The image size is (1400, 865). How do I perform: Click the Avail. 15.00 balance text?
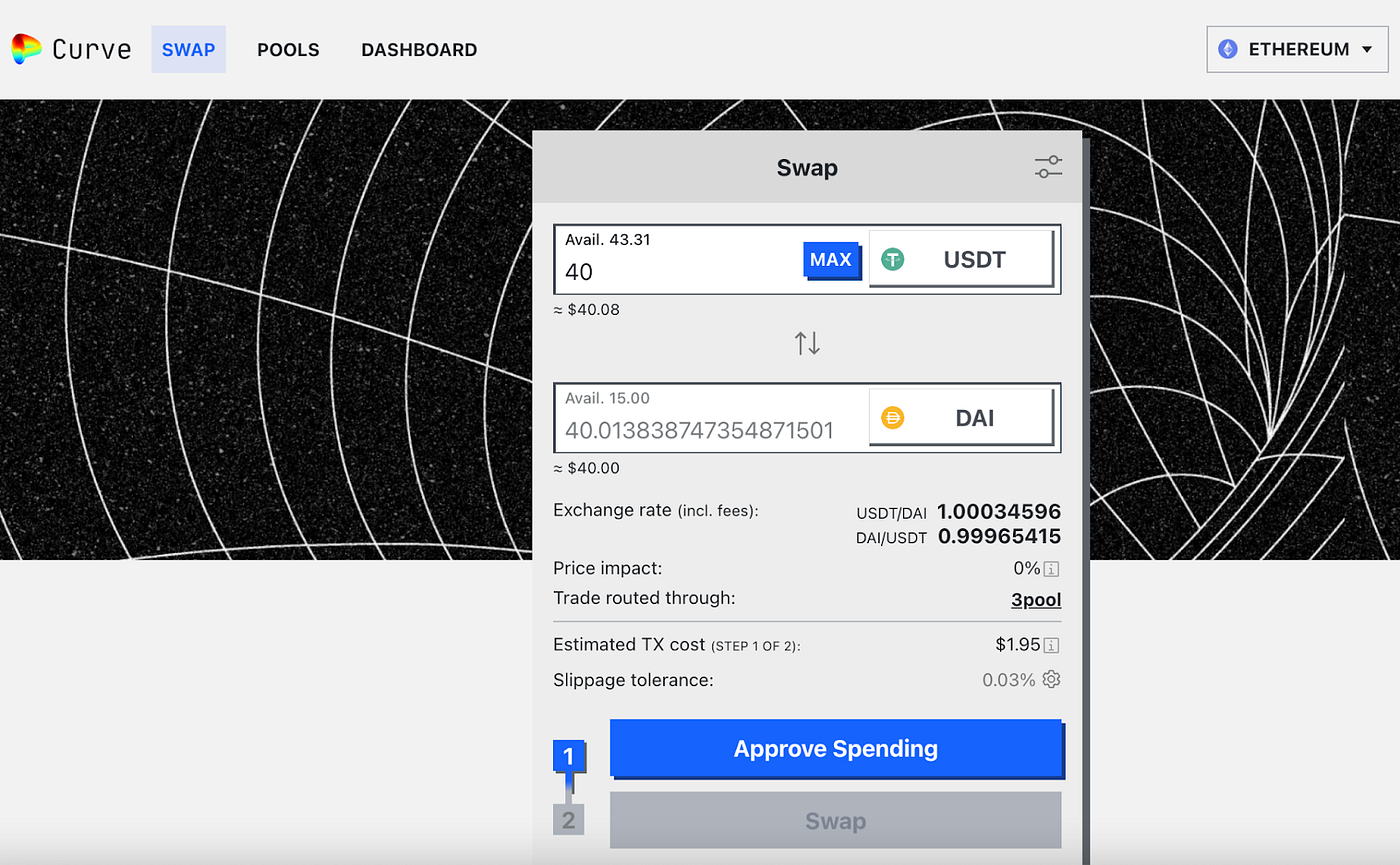coord(607,398)
